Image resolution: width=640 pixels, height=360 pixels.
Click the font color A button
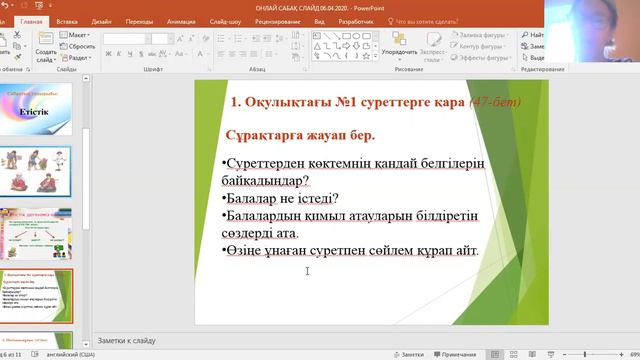200,54
